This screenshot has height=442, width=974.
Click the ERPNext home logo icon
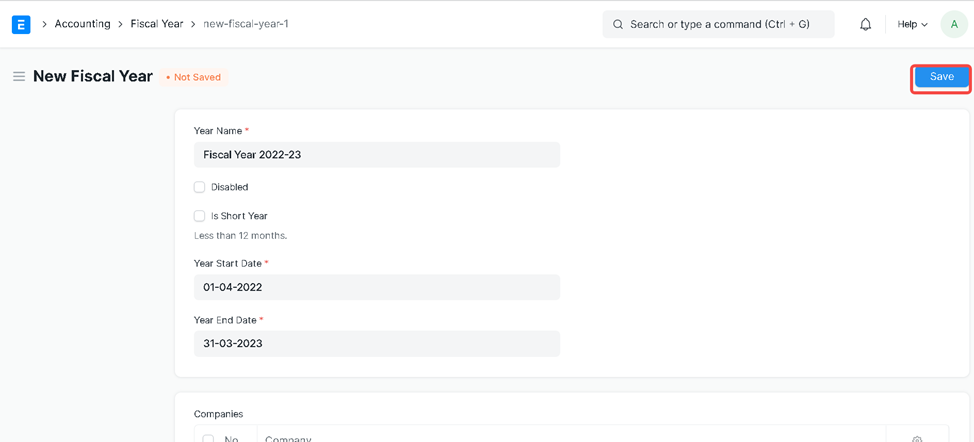click(21, 24)
